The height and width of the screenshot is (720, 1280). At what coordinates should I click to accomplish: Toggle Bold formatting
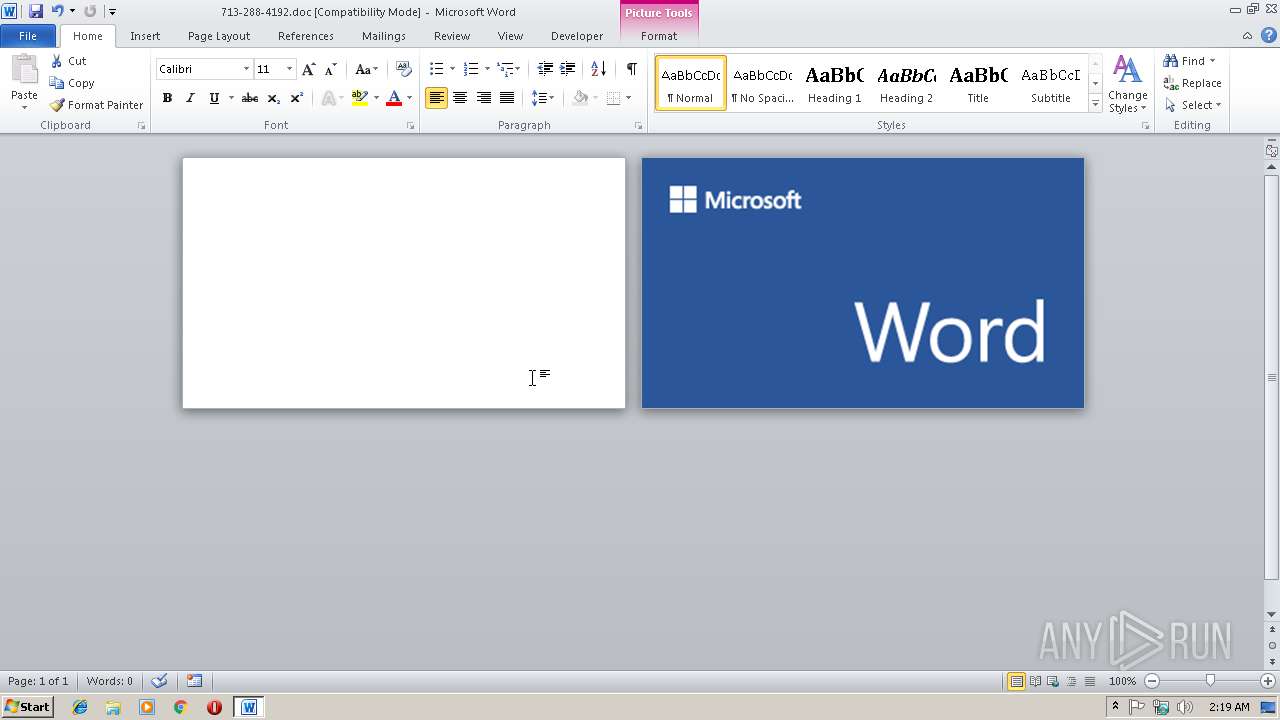pyautogui.click(x=167, y=98)
